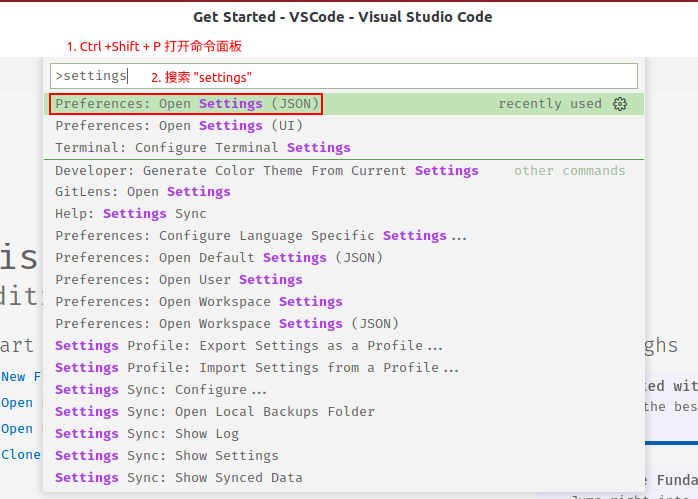698x499 pixels.
Task: Choose GitLens: Open Settings command
Action: [x=344, y=192]
